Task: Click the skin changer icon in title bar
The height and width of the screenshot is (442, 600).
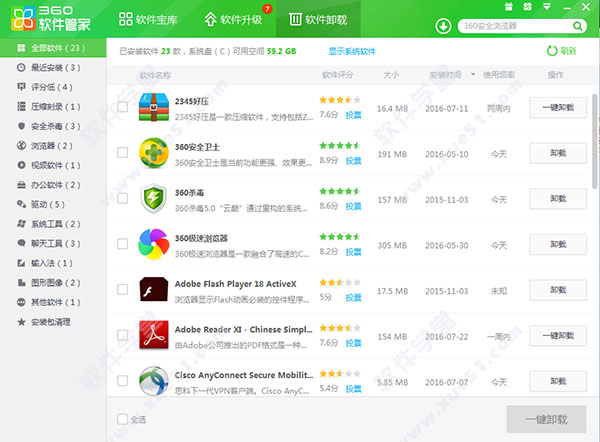Action: 528,7
